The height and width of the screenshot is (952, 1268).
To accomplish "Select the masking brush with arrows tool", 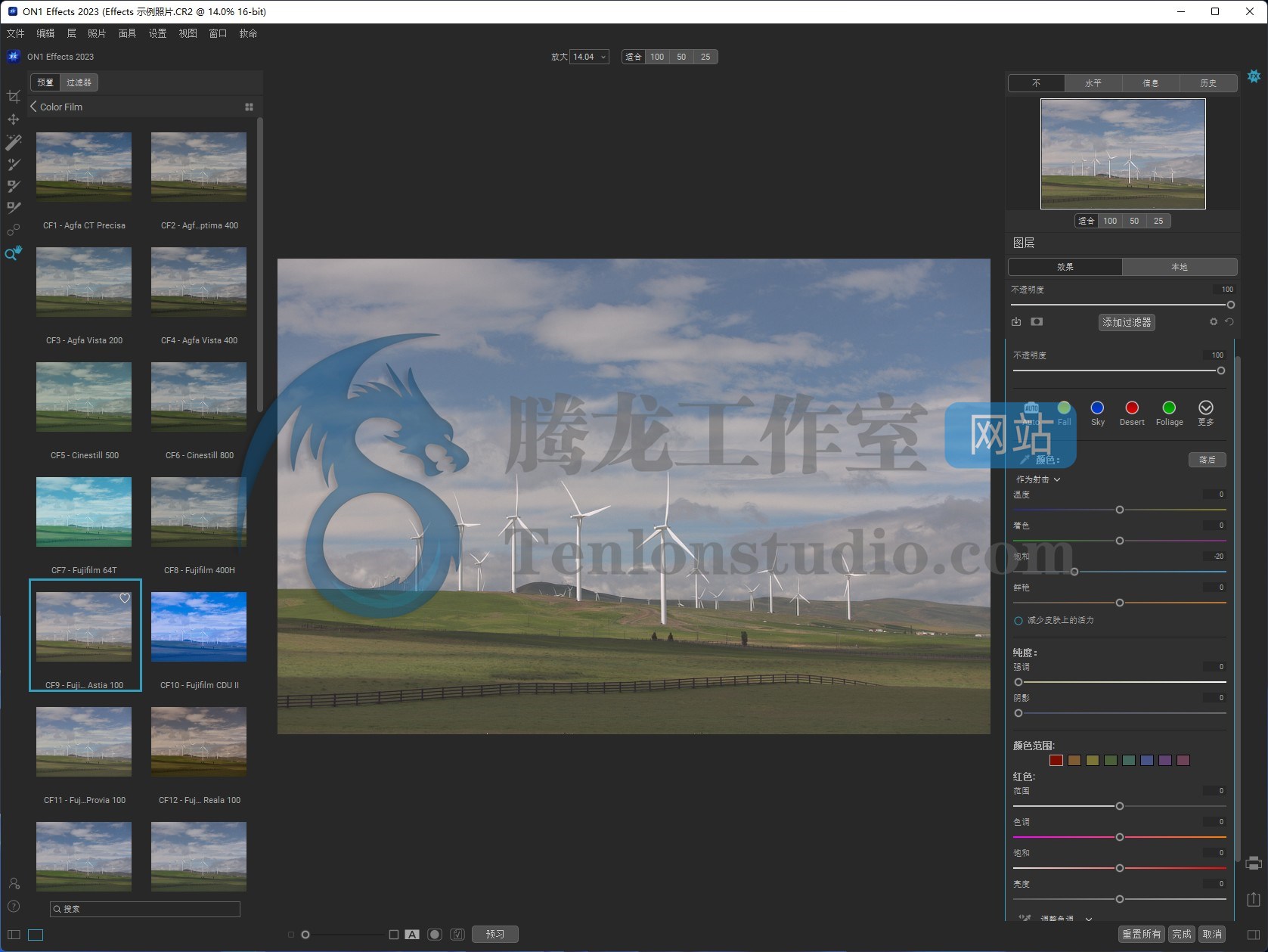I will [14, 164].
